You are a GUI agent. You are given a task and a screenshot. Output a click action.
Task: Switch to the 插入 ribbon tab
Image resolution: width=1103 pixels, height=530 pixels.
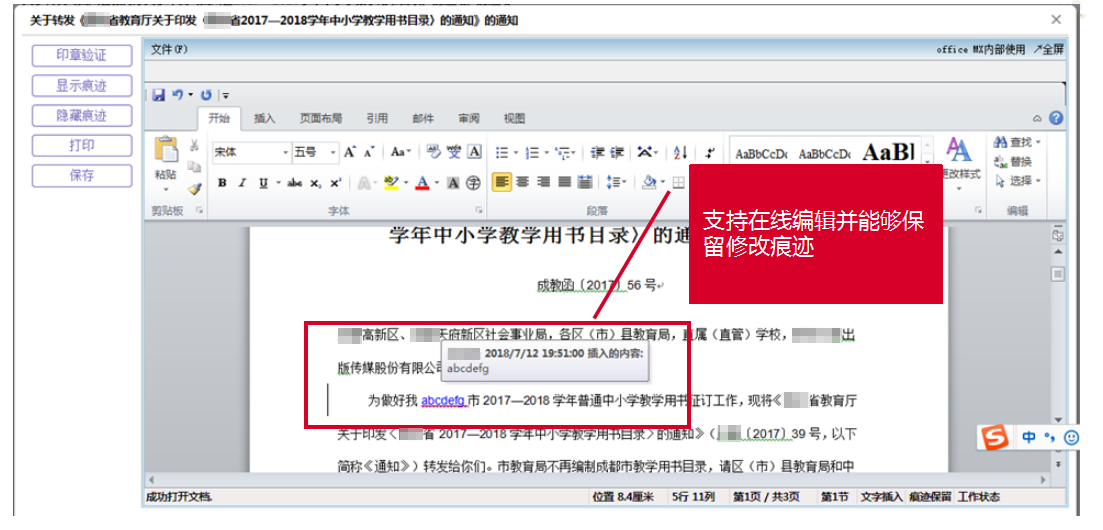click(265, 118)
